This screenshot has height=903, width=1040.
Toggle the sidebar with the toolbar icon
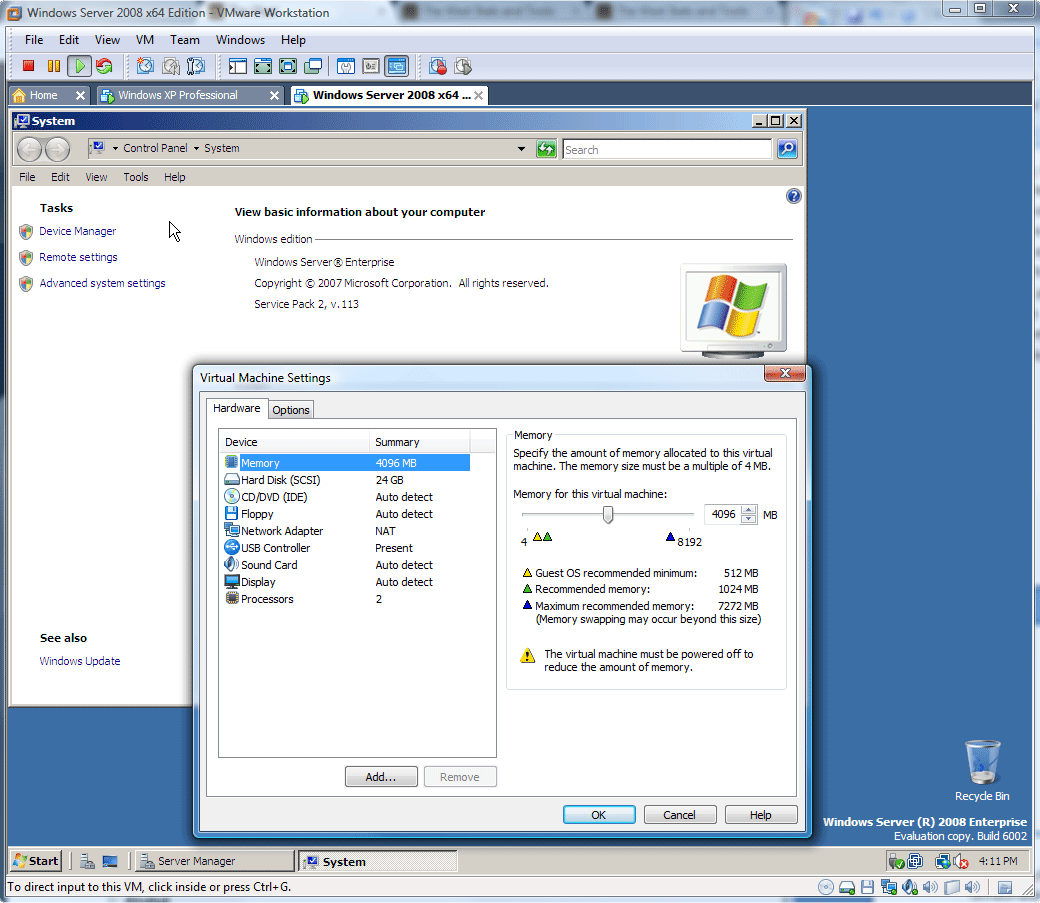click(x=237, y=66)
